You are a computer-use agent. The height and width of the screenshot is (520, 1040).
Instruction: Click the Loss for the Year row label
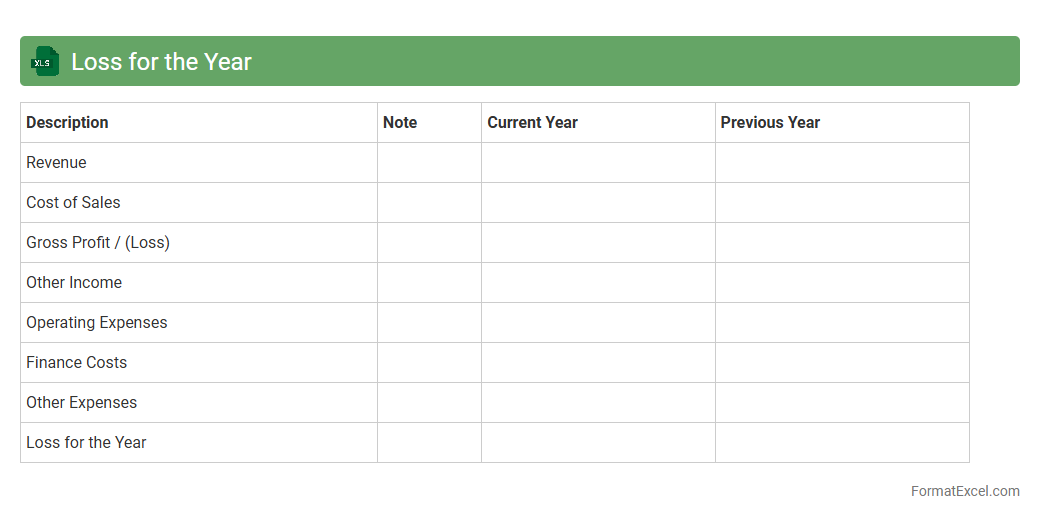(86, 442)
